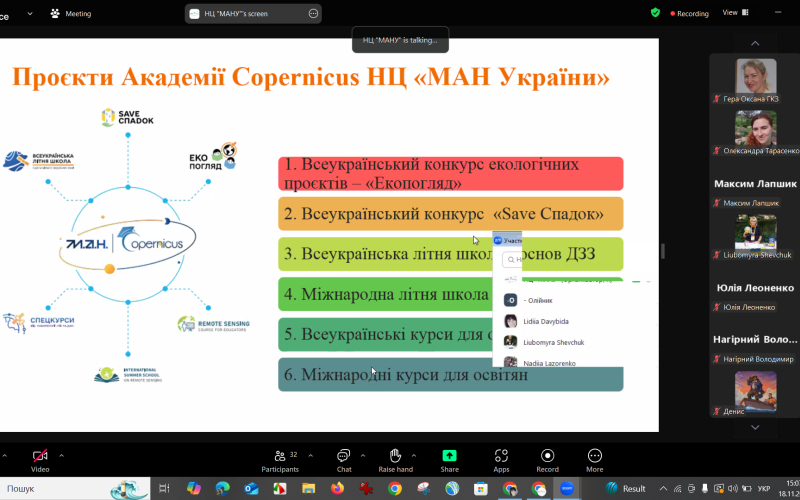800x500 pixels.
Task: Click the red item 1 Екопогляд box
Action: [x=451, y=173]
